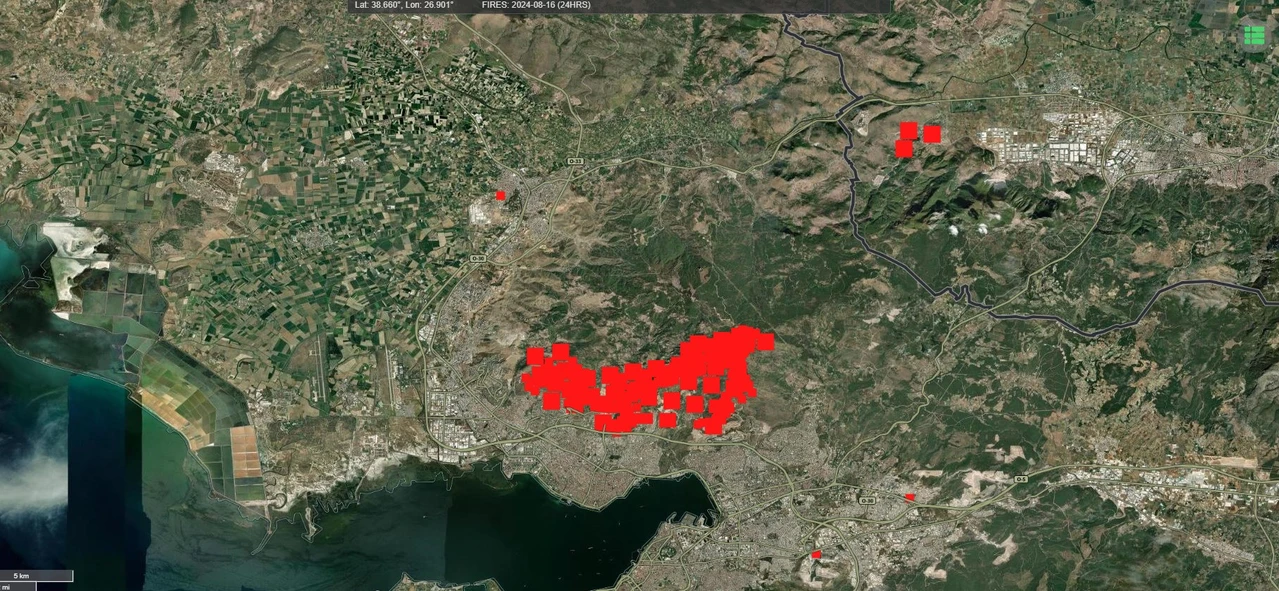Click the O-32 road shield label
Screen dimensions: 1279x591
coord(575,160)
